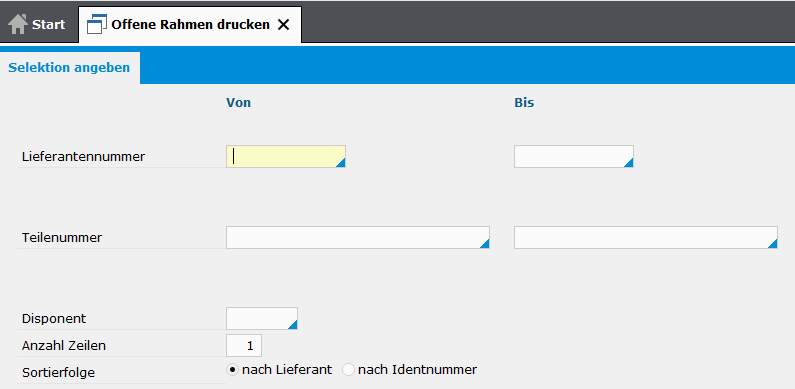Click the Sortierfolge label
The height and width of the screenshot is (389, 795).
pos(58,373)
